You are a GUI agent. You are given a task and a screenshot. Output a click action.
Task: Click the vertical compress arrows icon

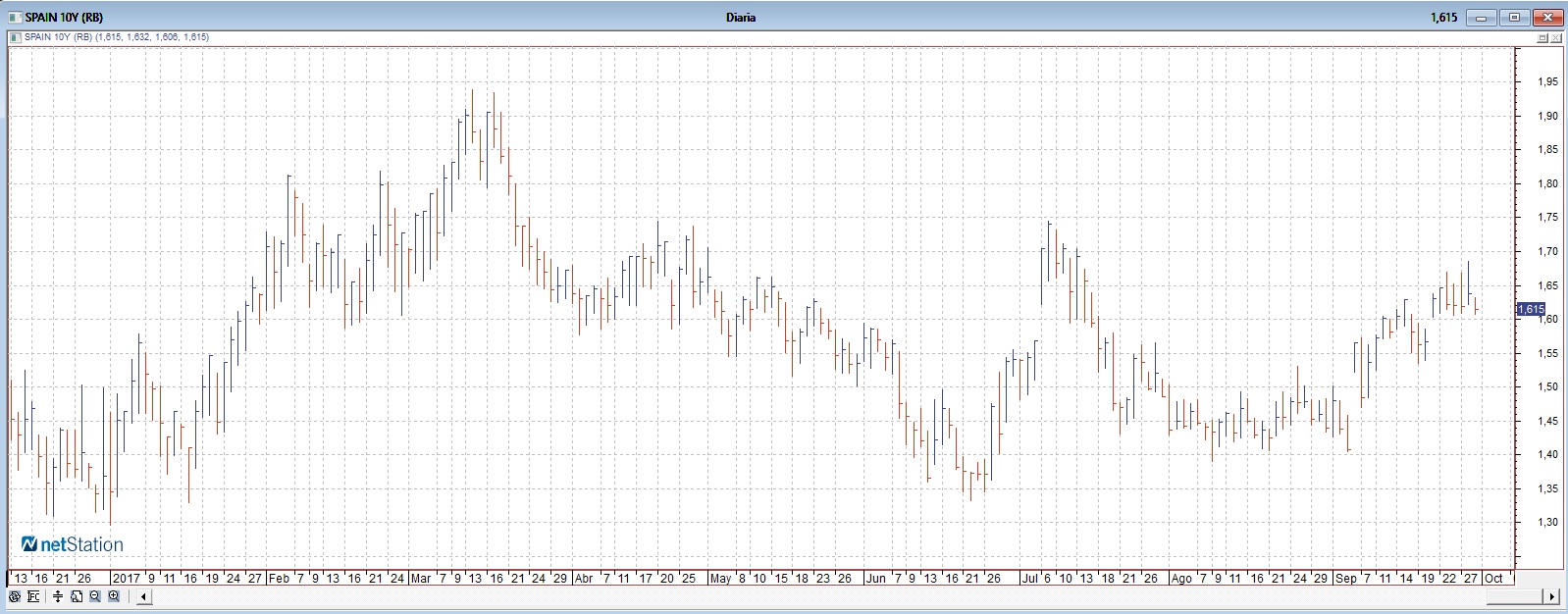coord(59,596)
